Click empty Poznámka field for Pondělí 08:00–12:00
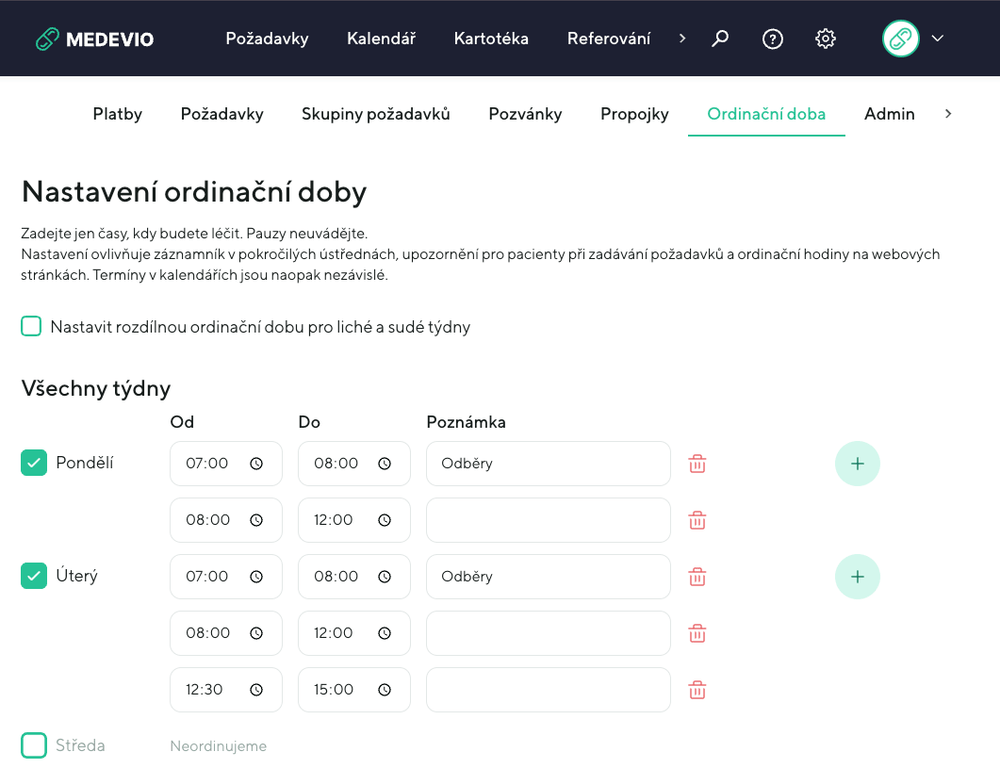This screenshot has width=1000, height=766. 548,520
